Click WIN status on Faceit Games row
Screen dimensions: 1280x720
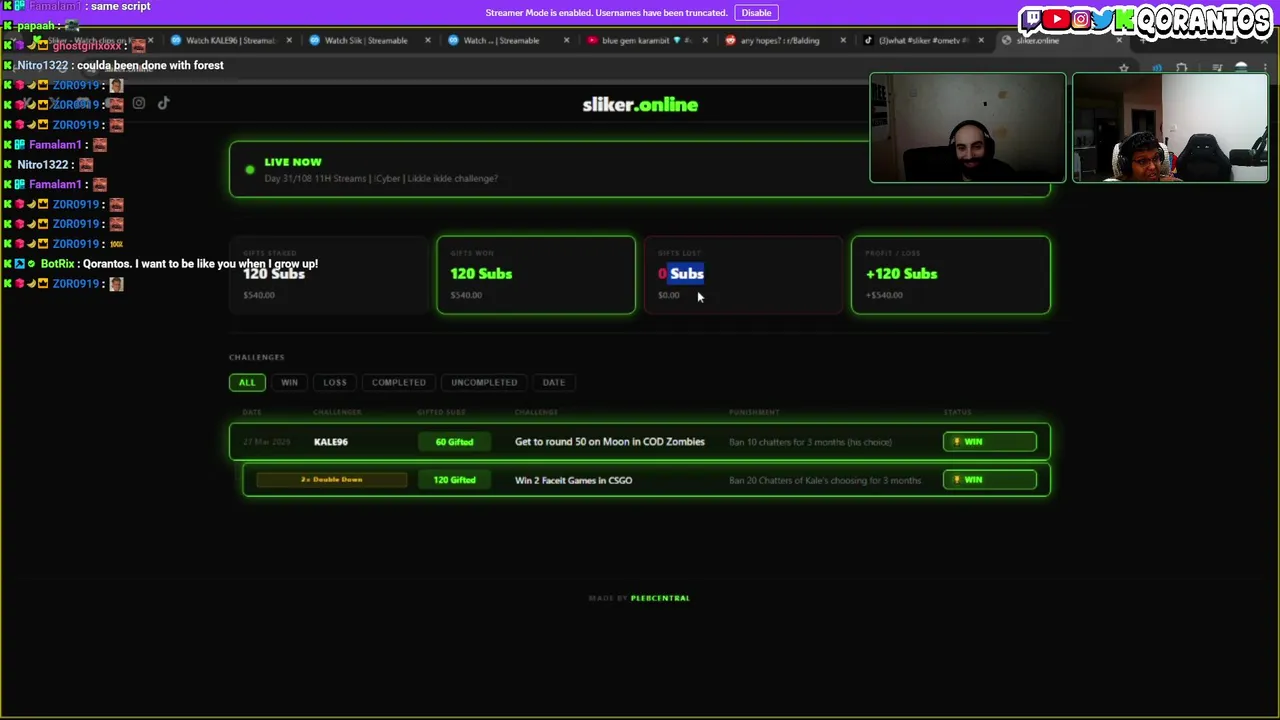[990, 480]
